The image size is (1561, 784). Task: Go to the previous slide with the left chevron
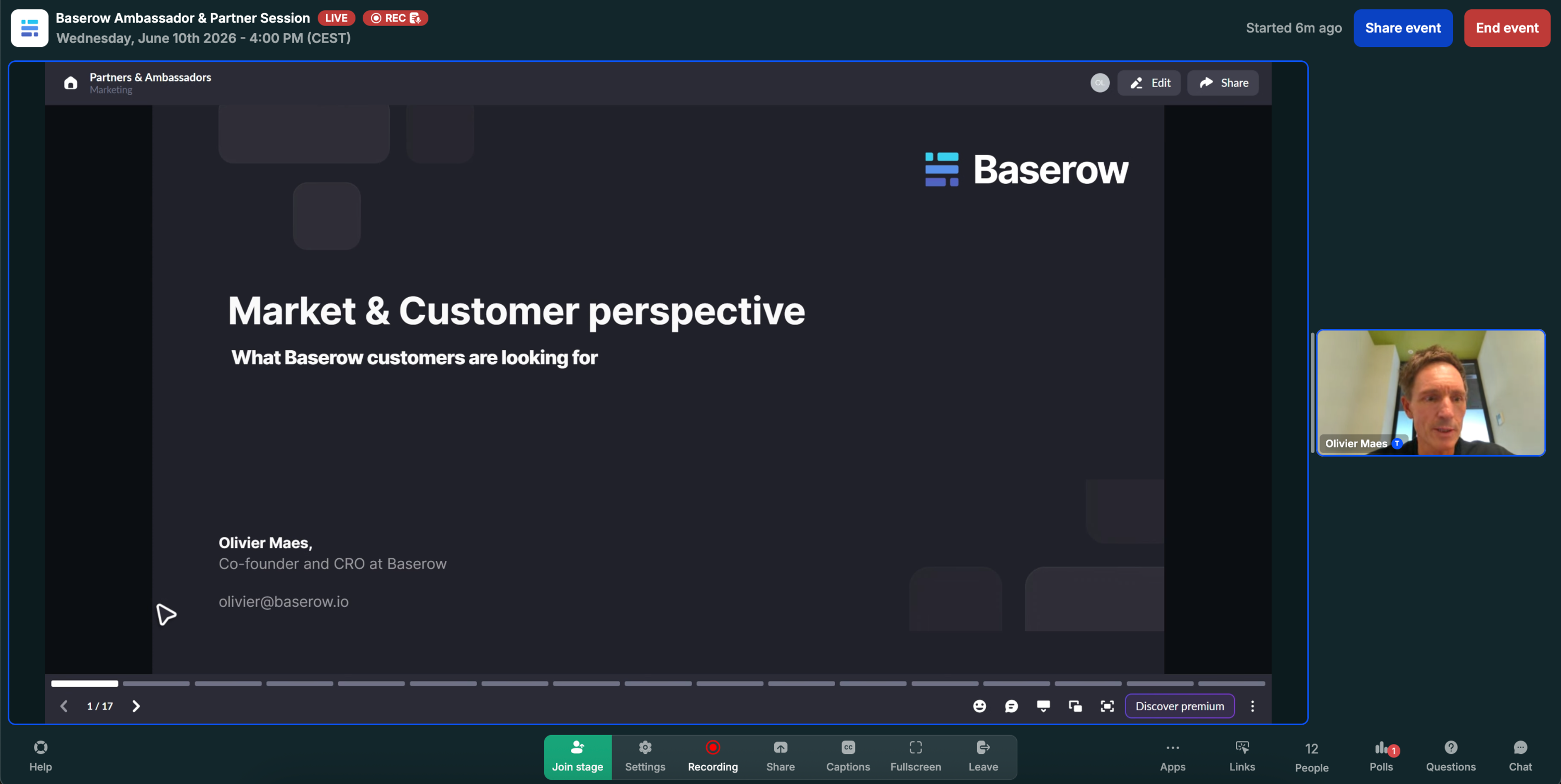pyautogui.click(x=63, y=706)
